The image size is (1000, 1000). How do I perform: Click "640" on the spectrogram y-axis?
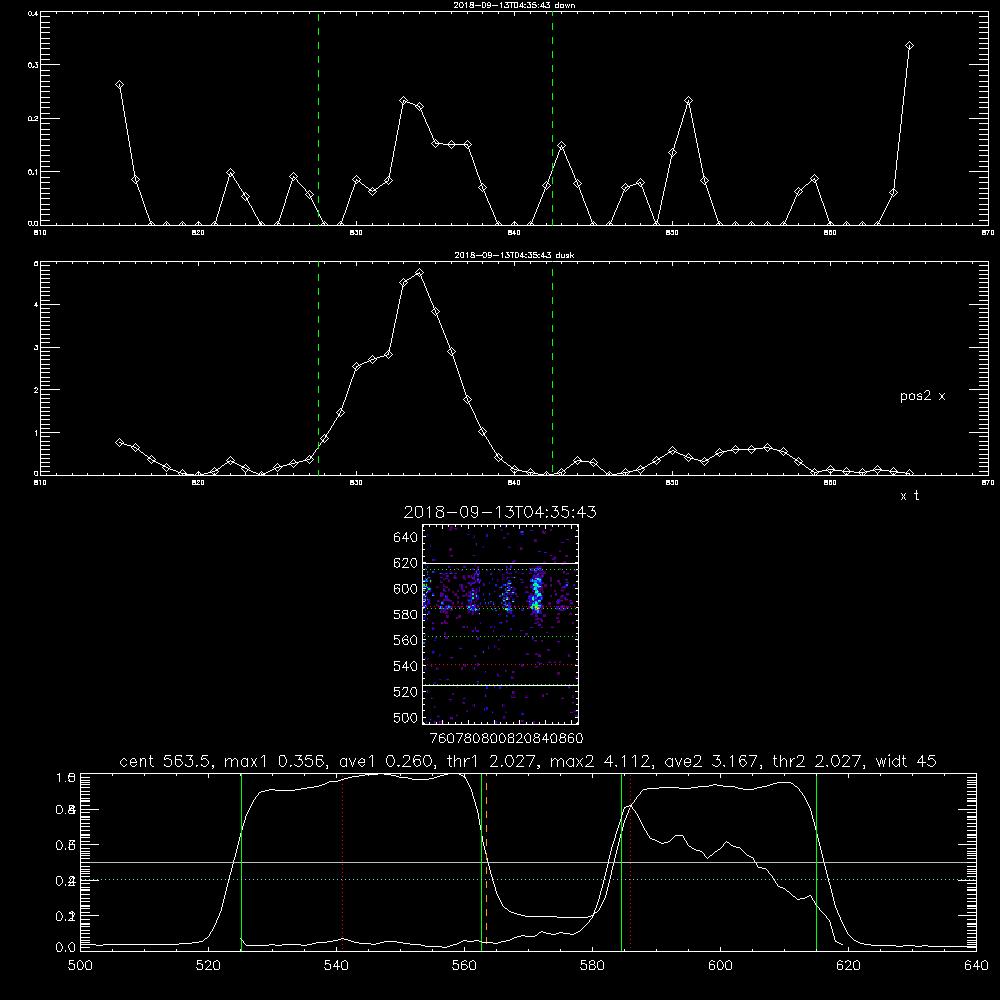click(x=406, y=538)
